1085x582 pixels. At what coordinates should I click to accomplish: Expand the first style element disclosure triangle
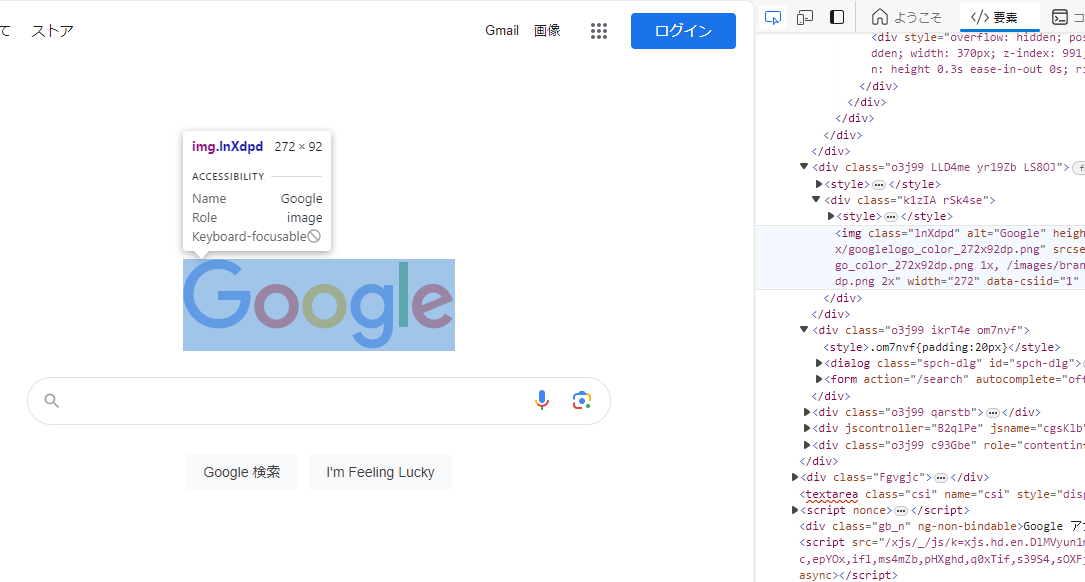click(x=819, y=183)
